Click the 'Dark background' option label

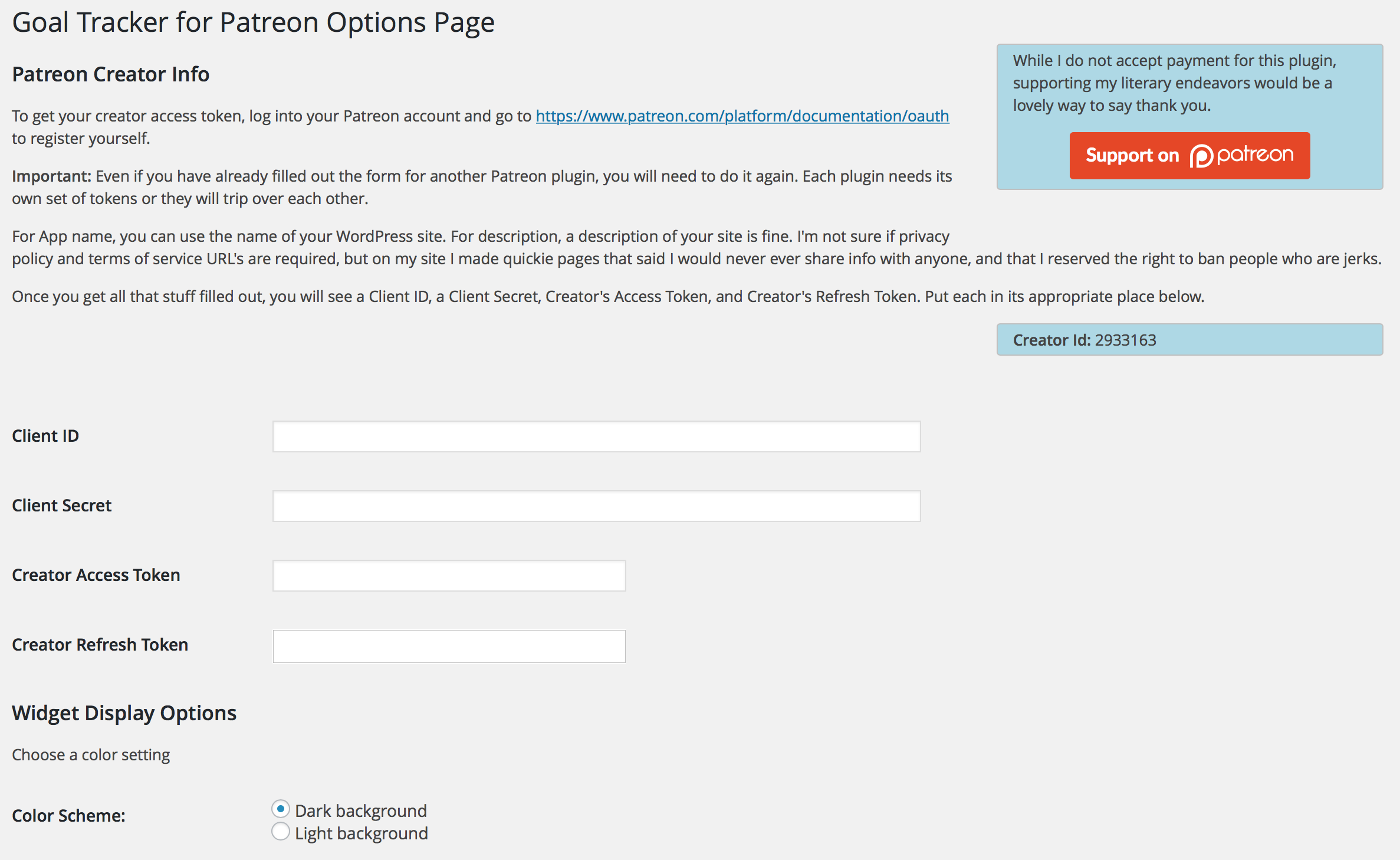(x=361, y=811)
